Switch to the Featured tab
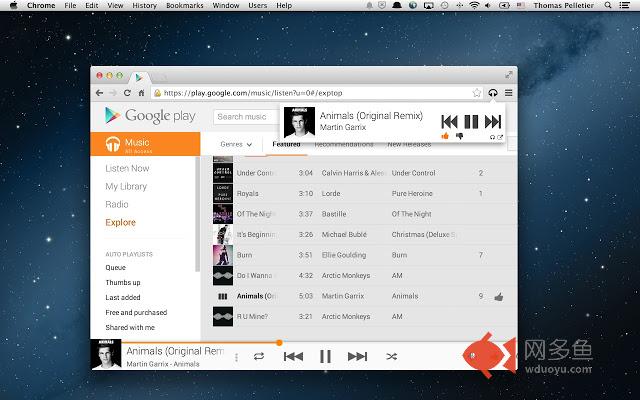This screenshot has height=400, width=640. coord(286,144)
